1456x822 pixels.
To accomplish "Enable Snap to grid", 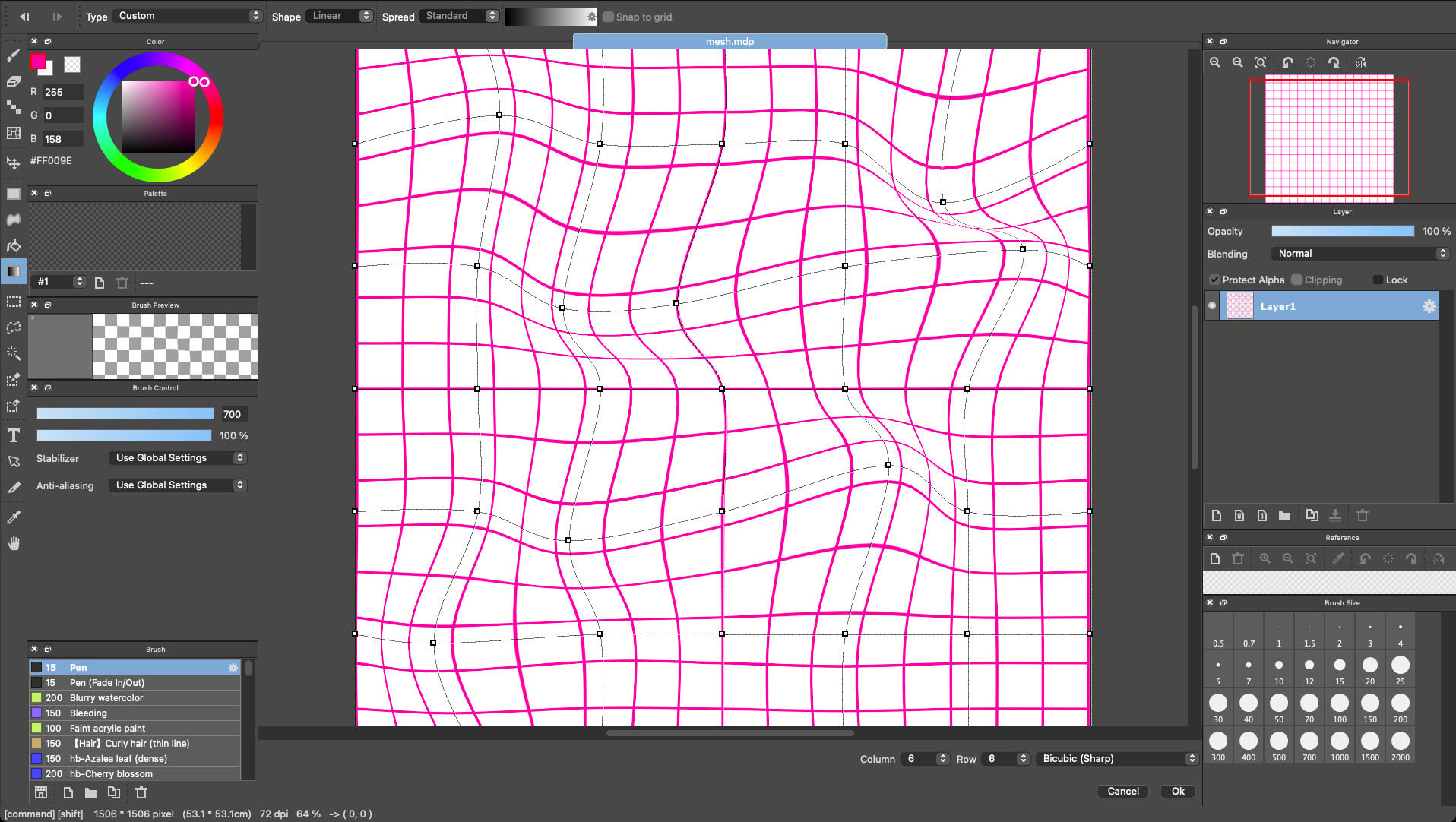I will (x=608, y=16).
